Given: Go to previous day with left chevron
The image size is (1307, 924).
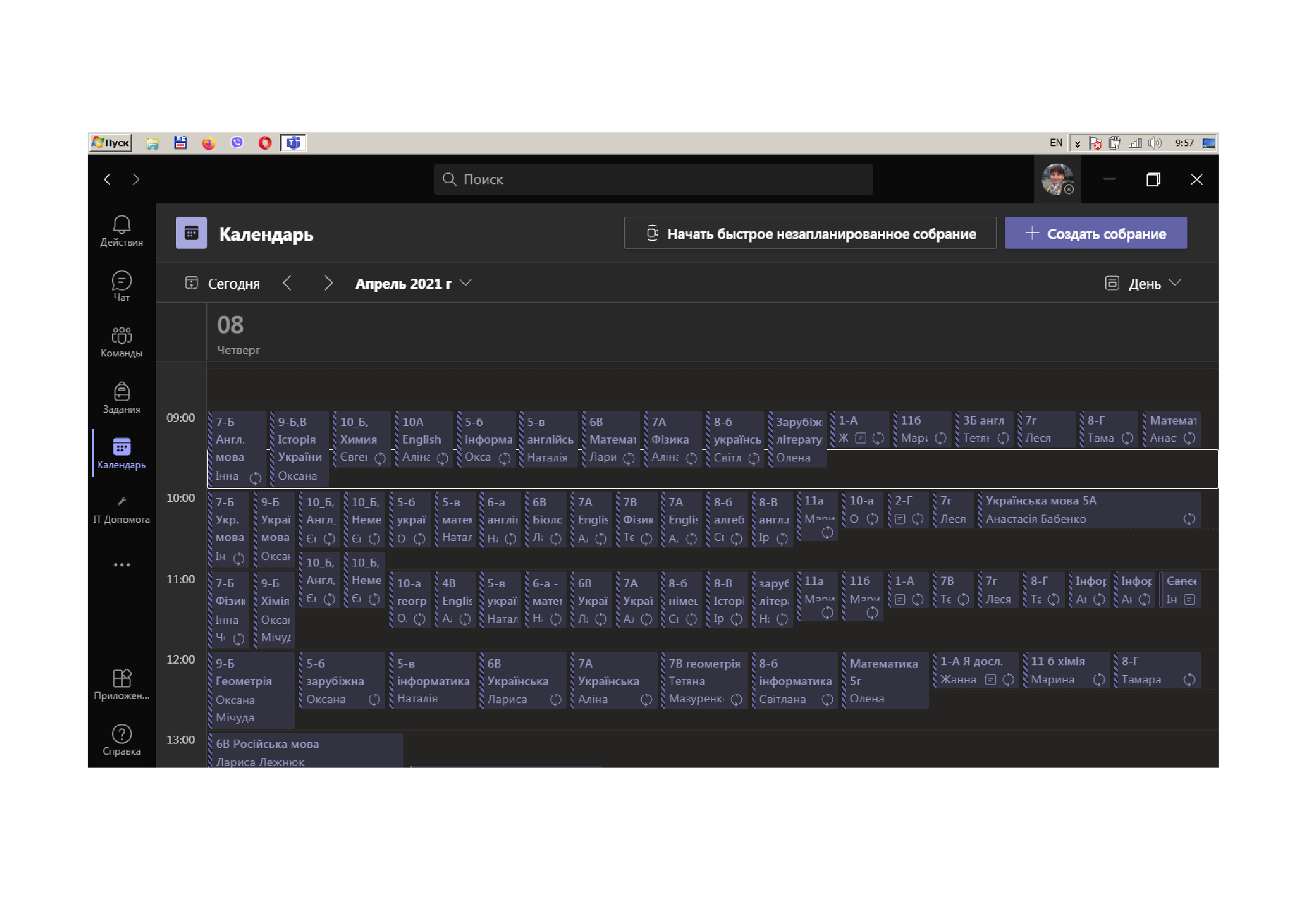Looking at the screenshot, I should (x=287, y=283).
